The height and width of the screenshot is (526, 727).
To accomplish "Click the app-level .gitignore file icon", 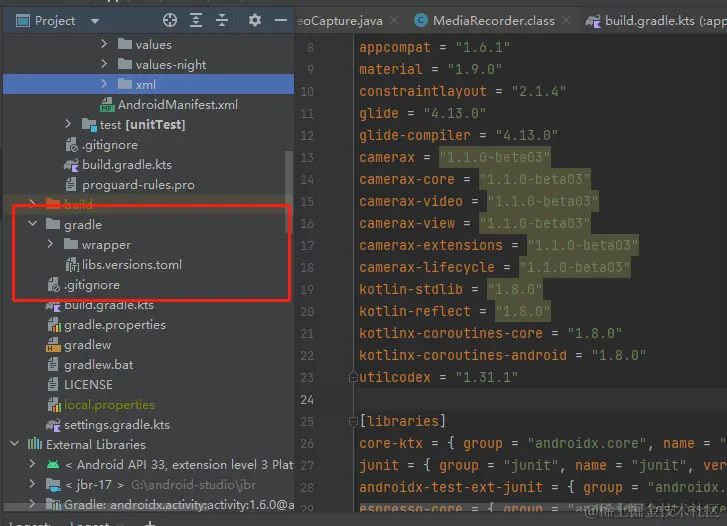I will pos(71,145).
